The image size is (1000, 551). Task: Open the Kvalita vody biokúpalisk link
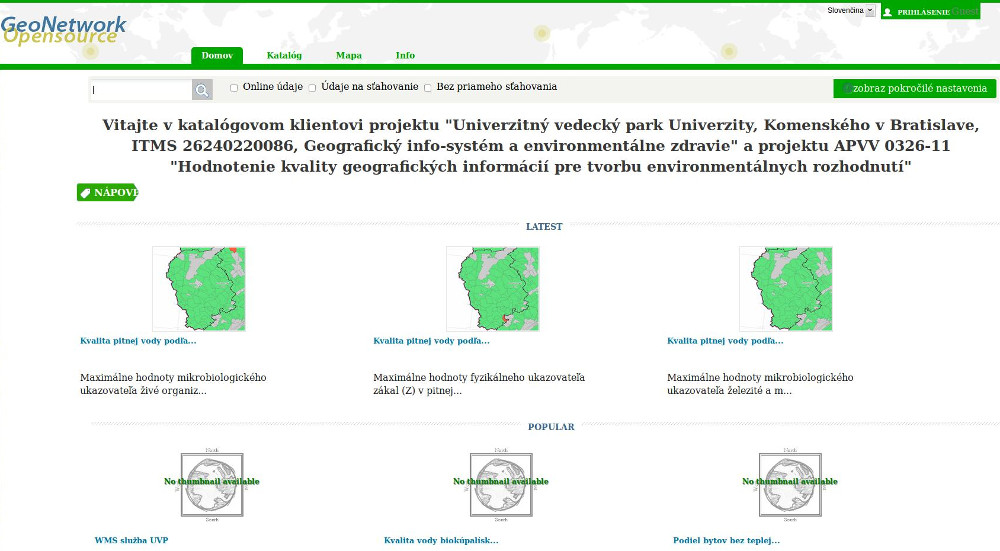441,541
